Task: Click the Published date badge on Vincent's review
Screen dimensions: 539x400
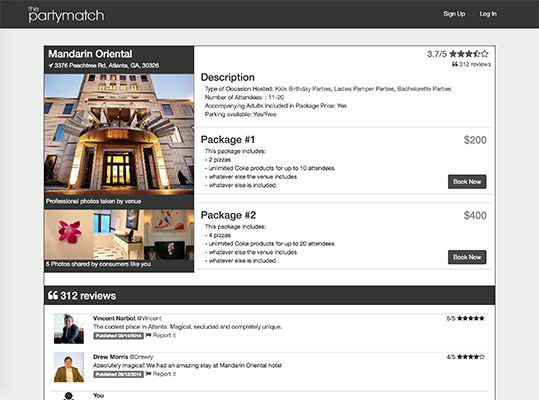Action: [118, 336]
